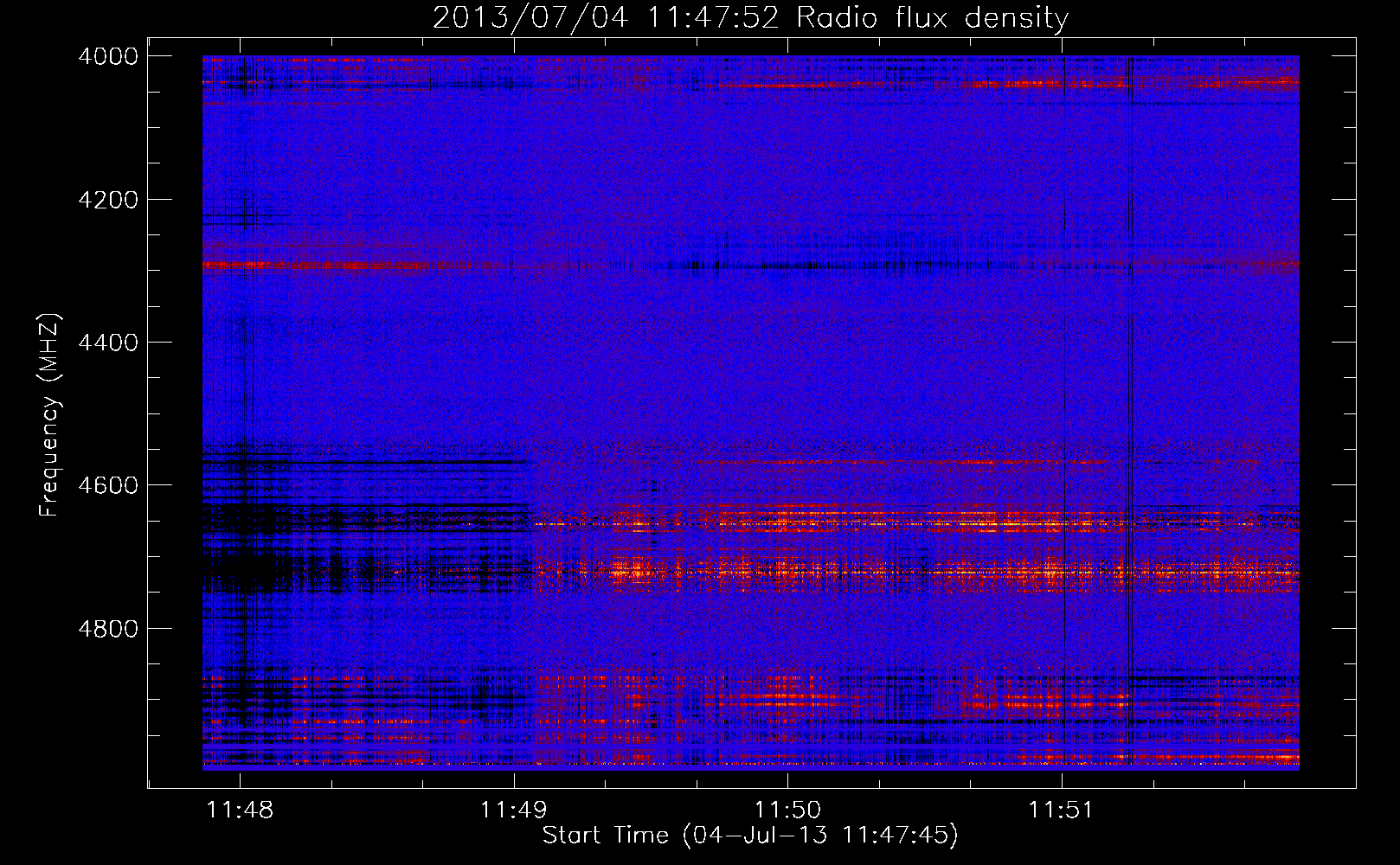Click the 11:49 time axis label
The width and height of the screenshot is (1400, 865).
point(514,810)
